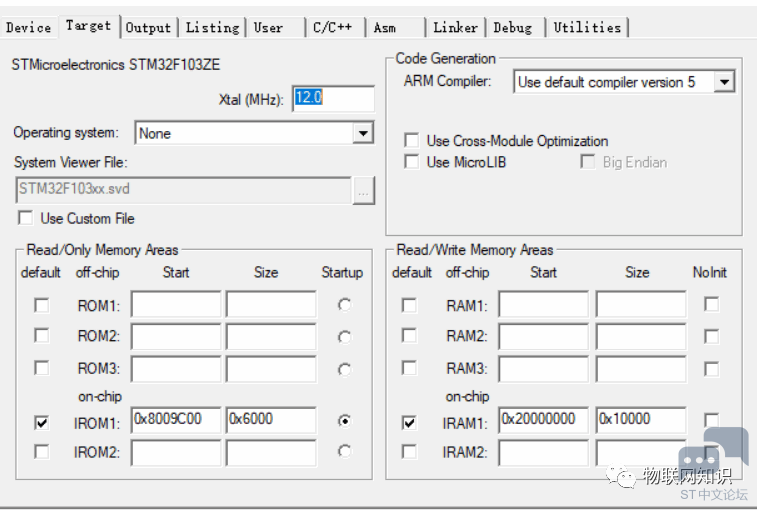Open the User tab
Image resolution: width=757 pixels, height=510 pixels.
point(276,28)
